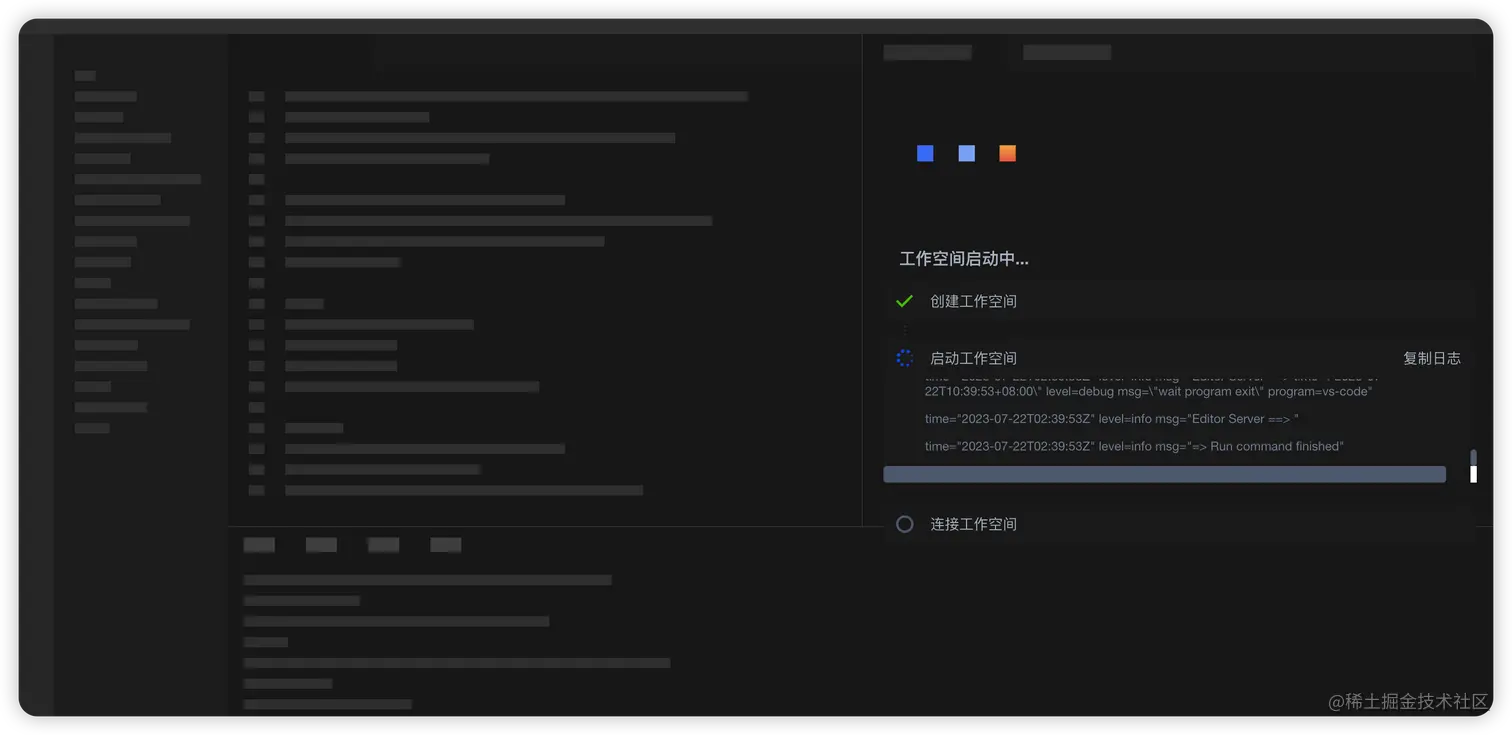Click the empty circle beside 连接工作空间
Screen dimensions: 1512x735
point(904,524)
